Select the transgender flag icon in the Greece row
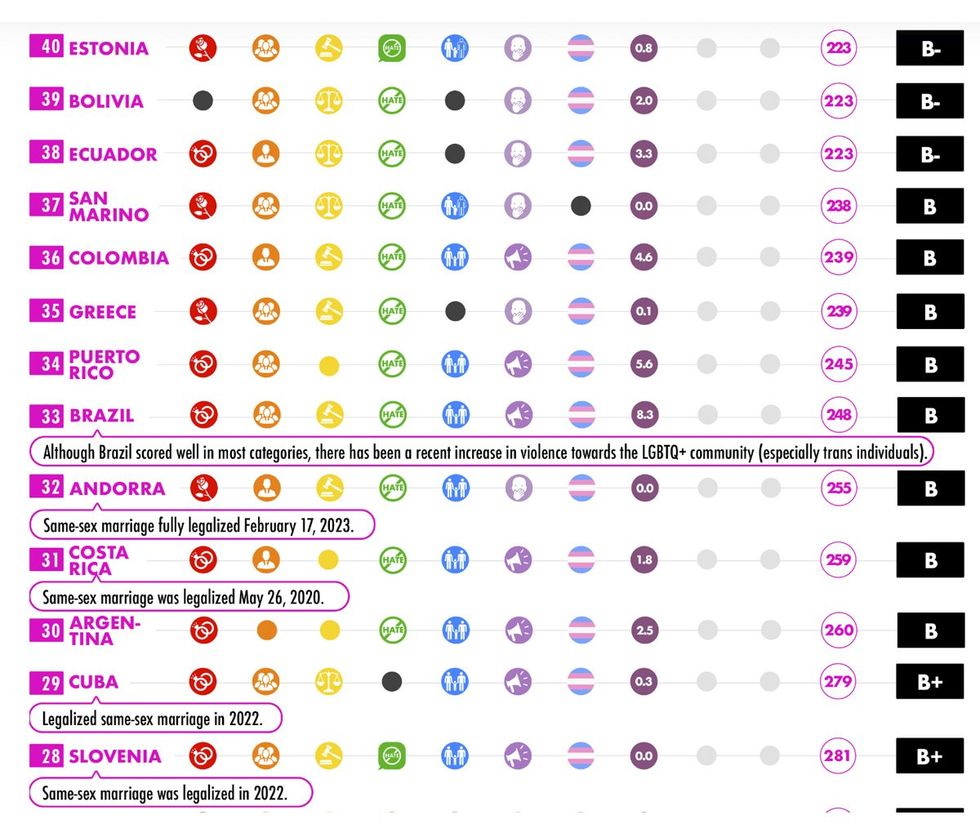Viewport: 980px width, 833px height. (581, 311)
